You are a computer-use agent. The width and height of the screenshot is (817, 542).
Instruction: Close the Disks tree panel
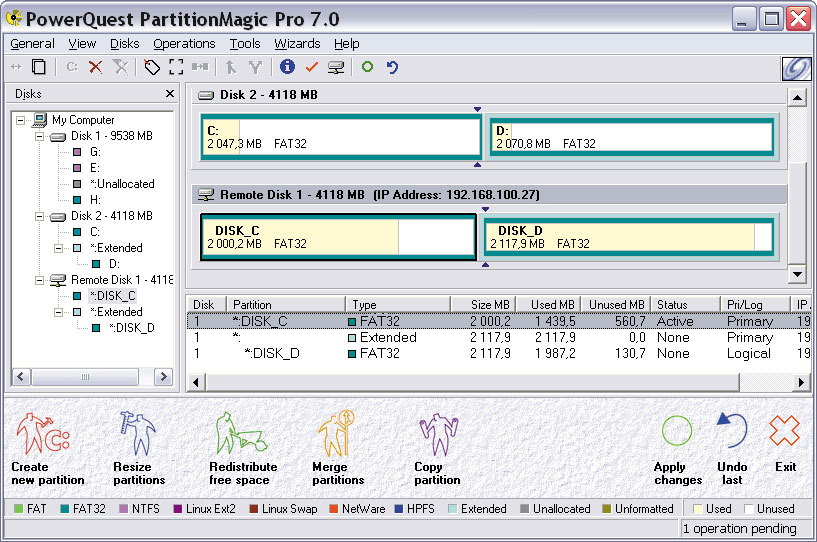tap(170, 94)
